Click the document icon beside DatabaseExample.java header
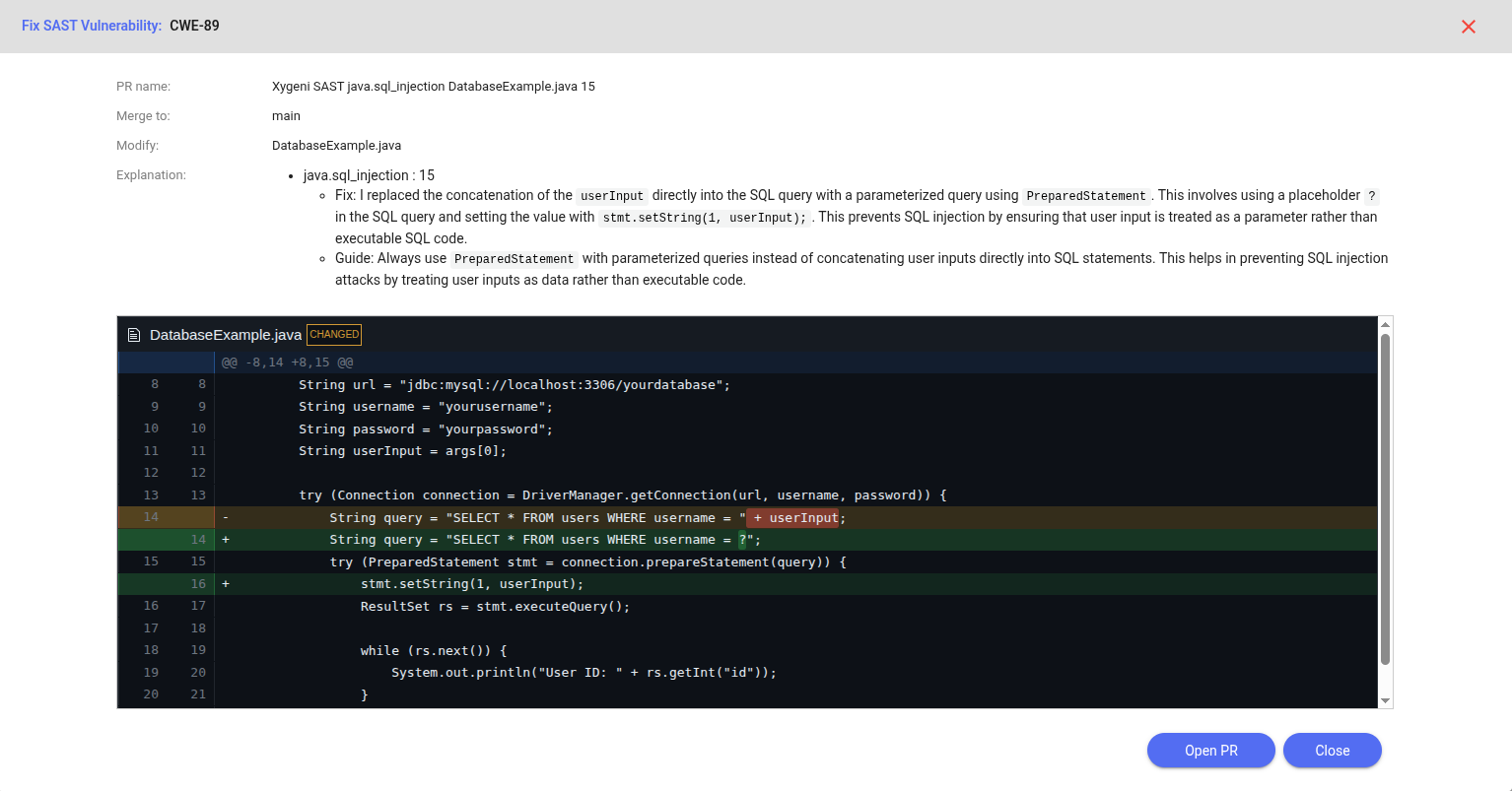 point(134,335)
